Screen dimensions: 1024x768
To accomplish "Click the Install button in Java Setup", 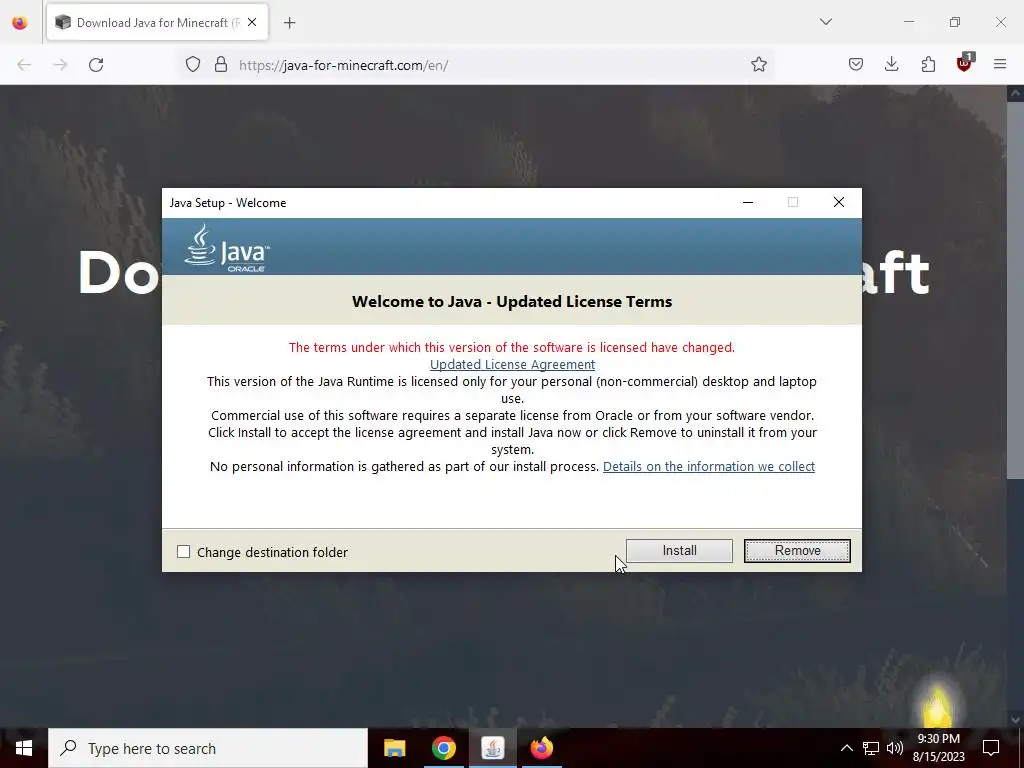I will [x=679, y=551].
